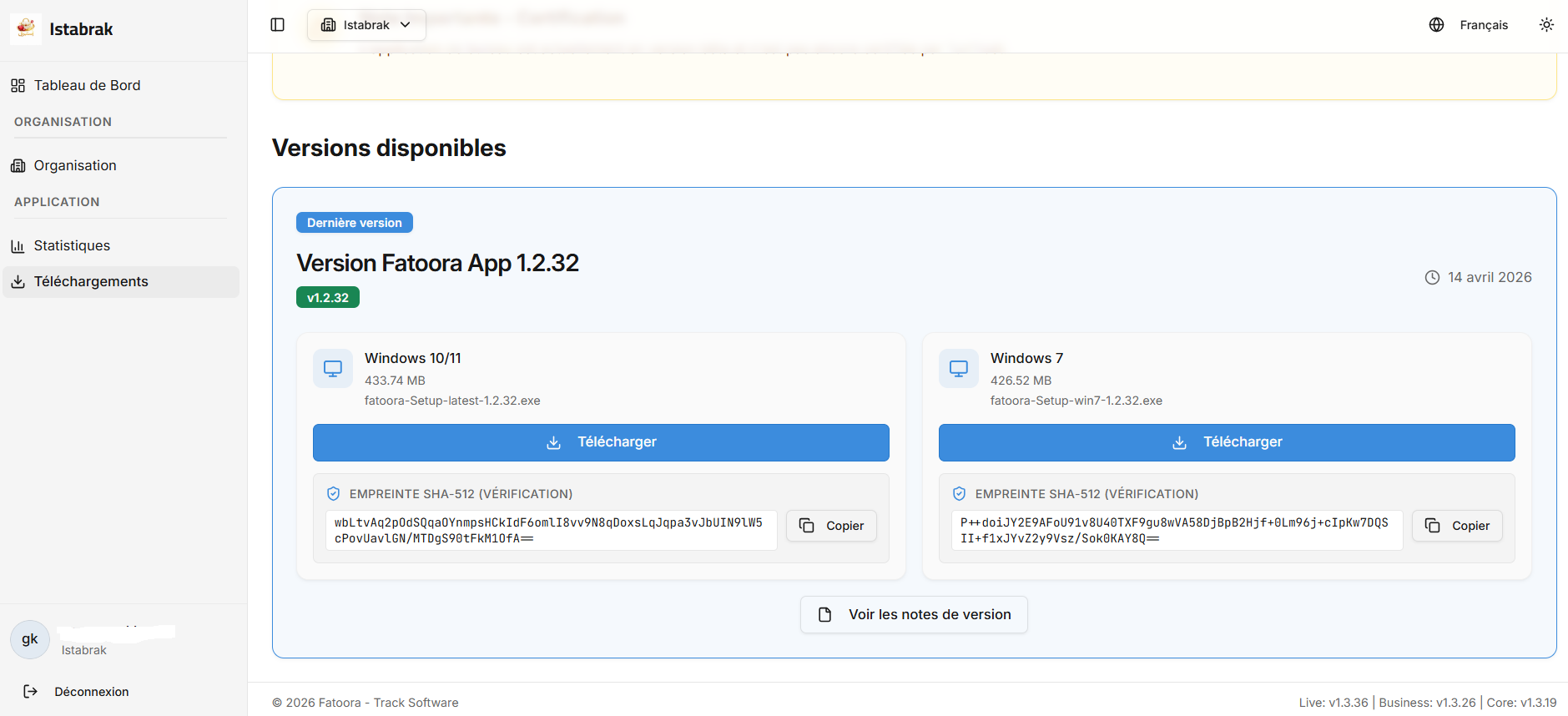Open Tableau de Bord

pos(121,85)
